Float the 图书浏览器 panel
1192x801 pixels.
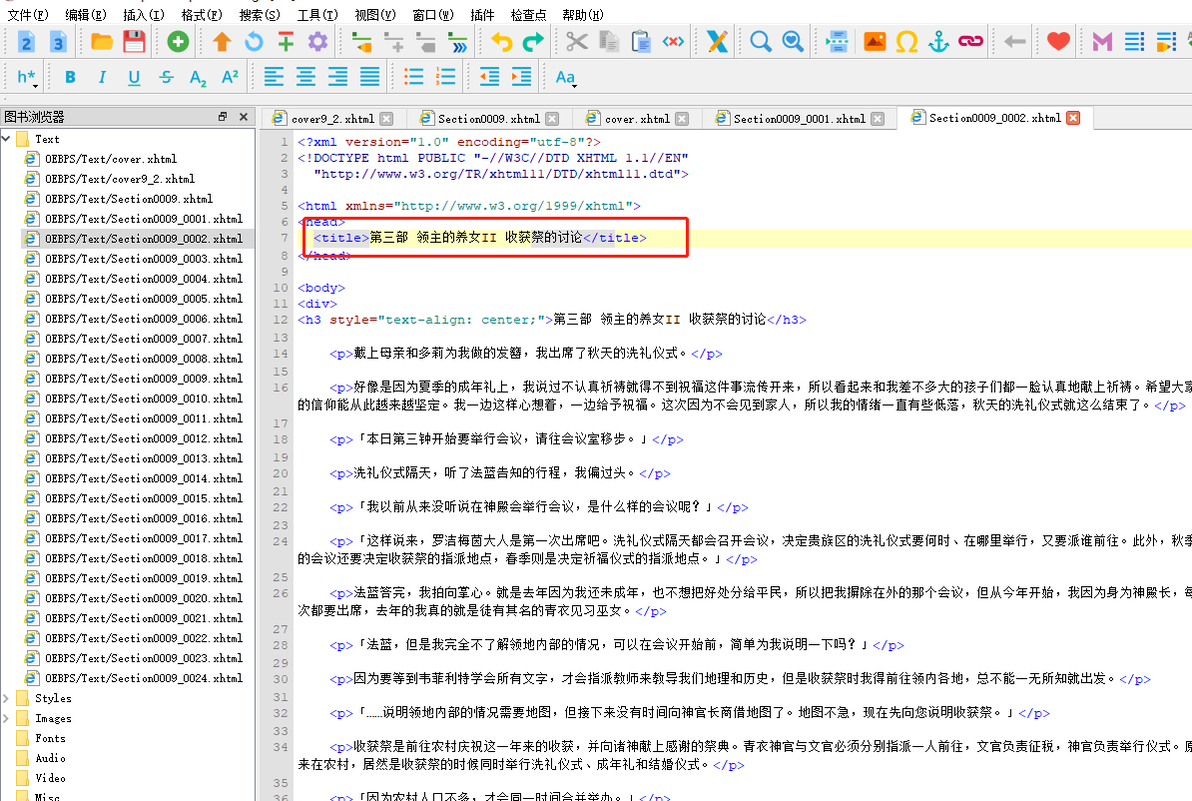point(222,116)
